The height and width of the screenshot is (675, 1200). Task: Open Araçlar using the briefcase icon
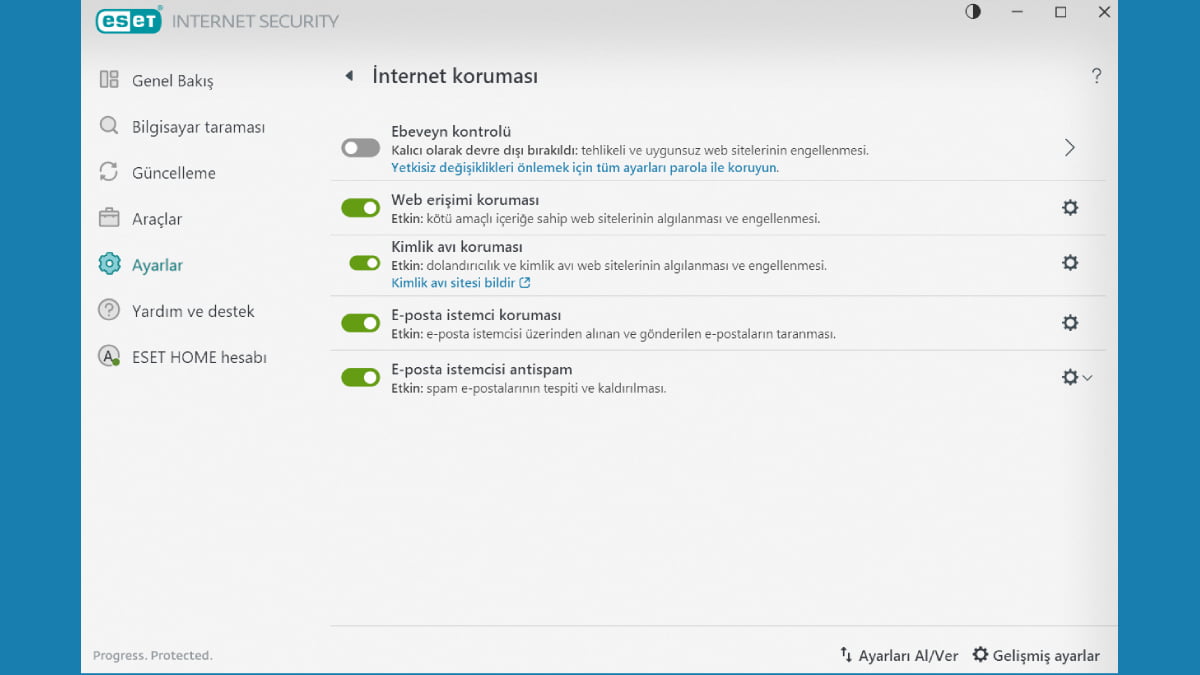pos(108,218)
